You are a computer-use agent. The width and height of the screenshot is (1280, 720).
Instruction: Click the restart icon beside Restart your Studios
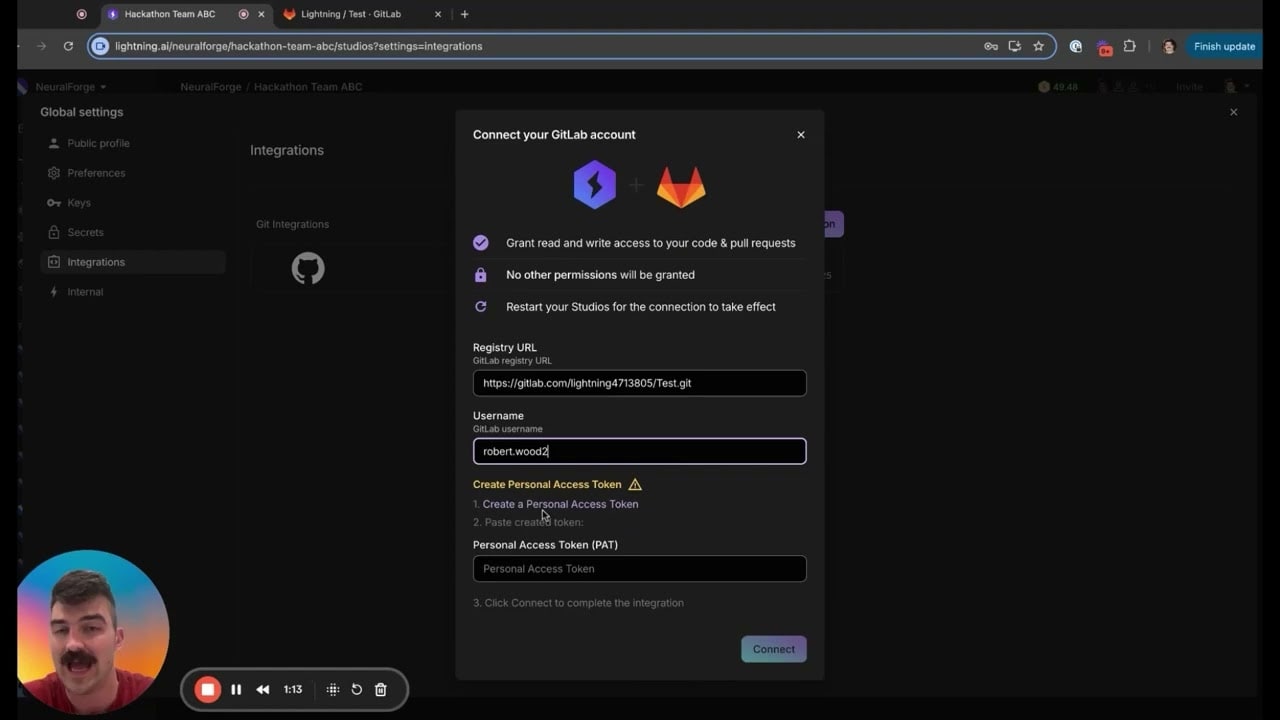coord(481,307)
